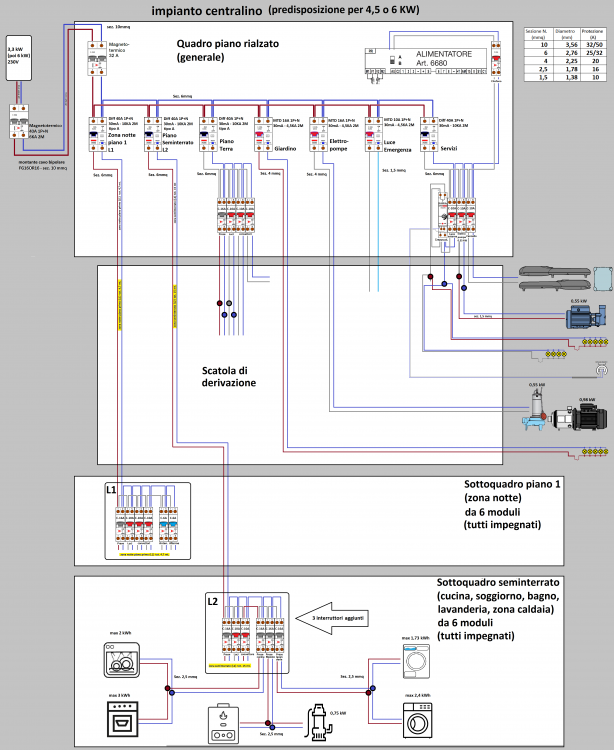The height and width of the screenshot is (750, 614).
Task: Select the 0,75 kW submersible pump icon
Action: [317, 719]
